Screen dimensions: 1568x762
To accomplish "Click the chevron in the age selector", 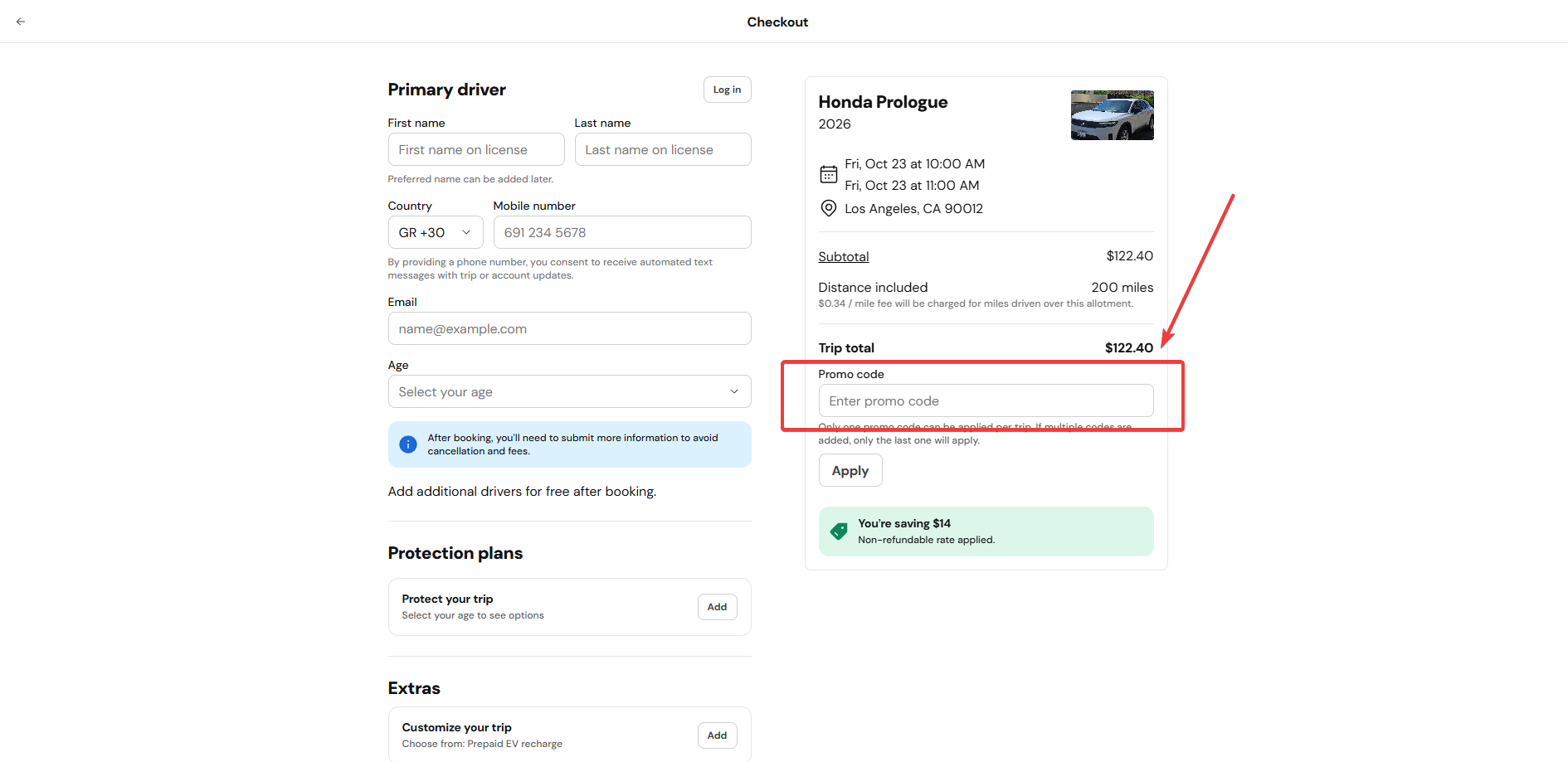I will tap(734, 391).
